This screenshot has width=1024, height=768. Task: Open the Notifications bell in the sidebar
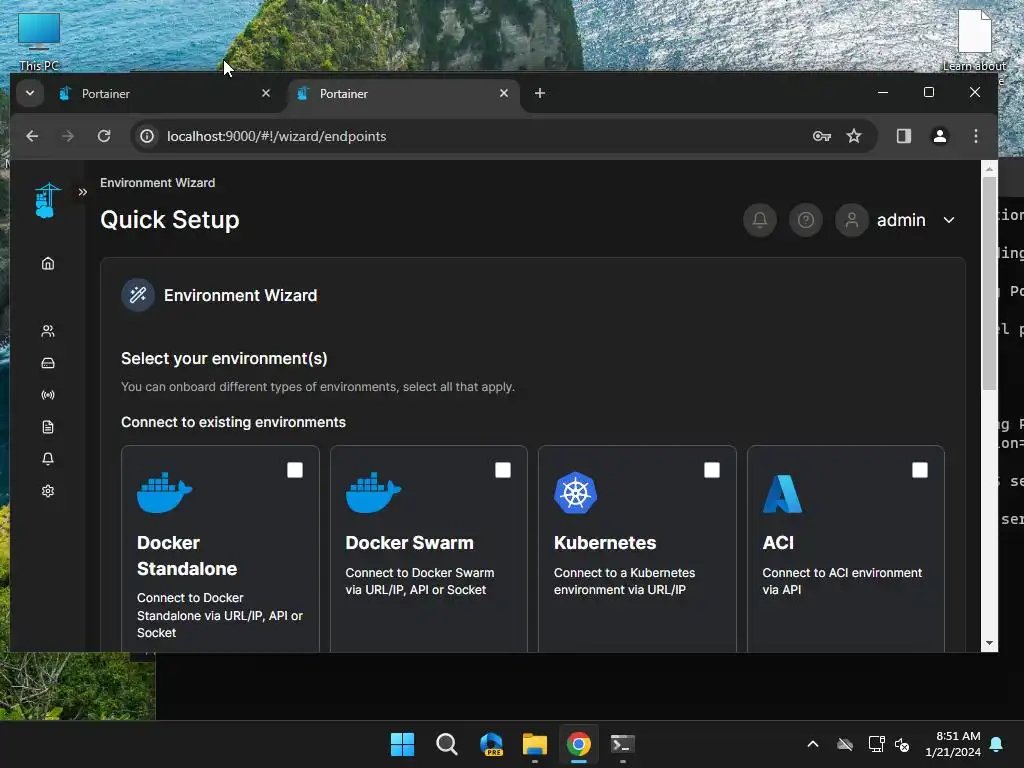click(x=48, y=459)
